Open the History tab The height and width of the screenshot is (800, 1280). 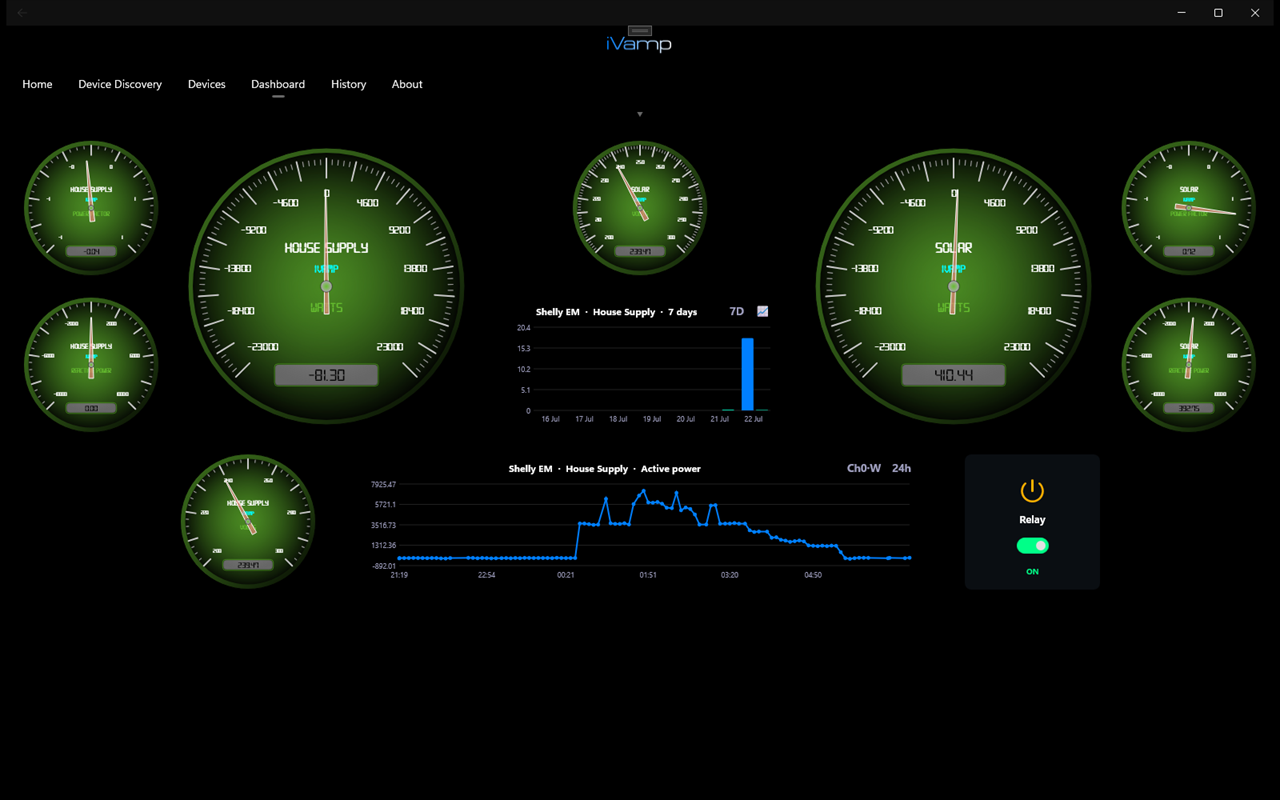point(349,84)
